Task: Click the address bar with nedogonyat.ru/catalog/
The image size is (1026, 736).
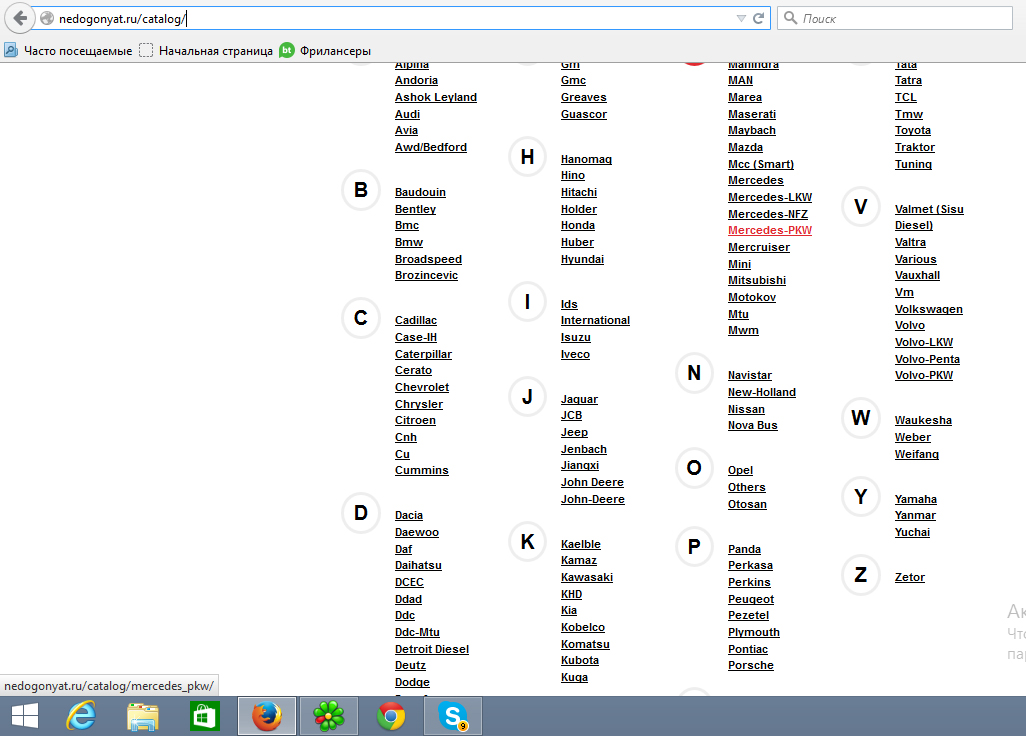Action: pos(393,18)
